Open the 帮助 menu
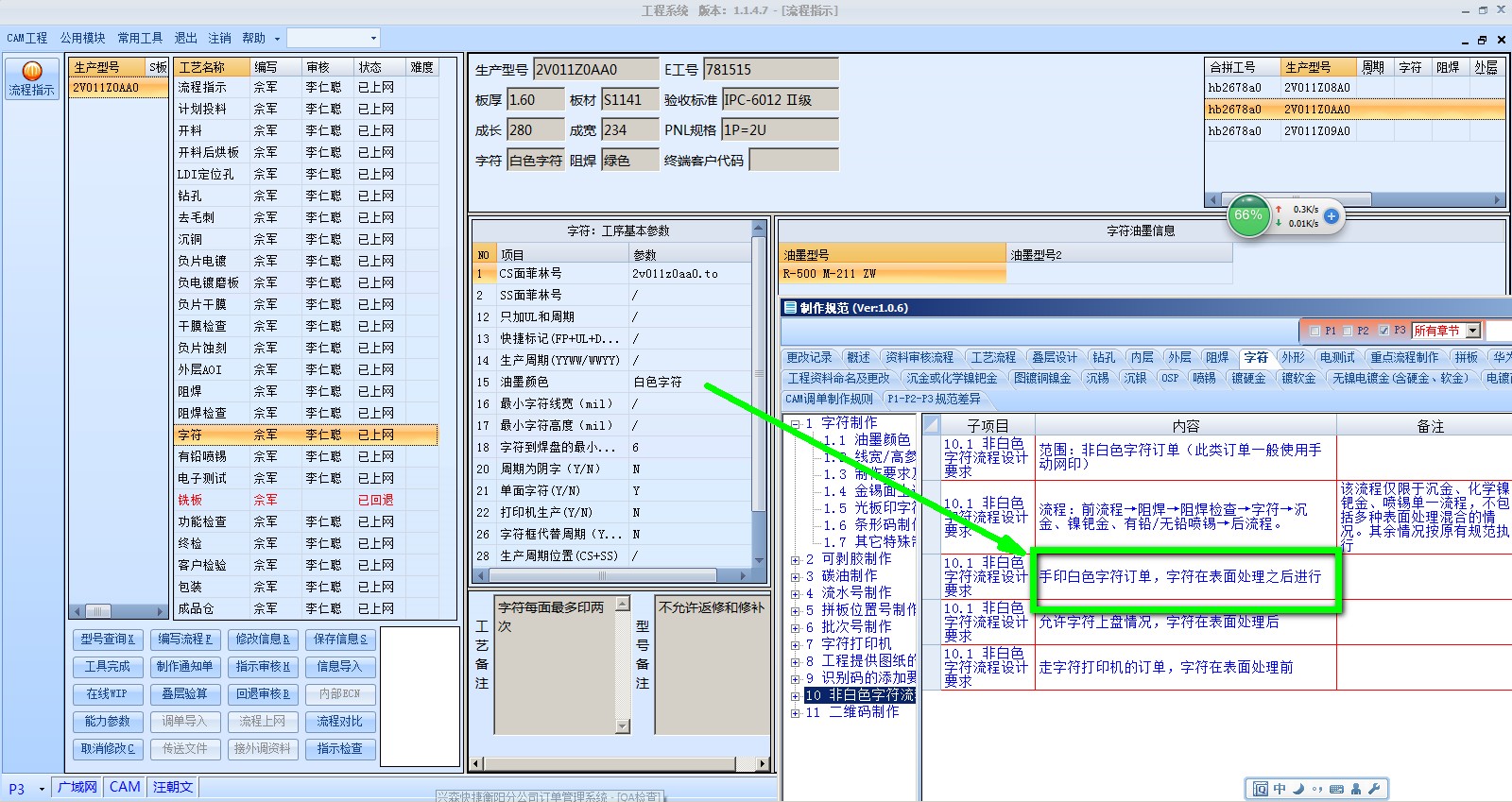The image size is (1512, 802). click(x=253, y=38)
